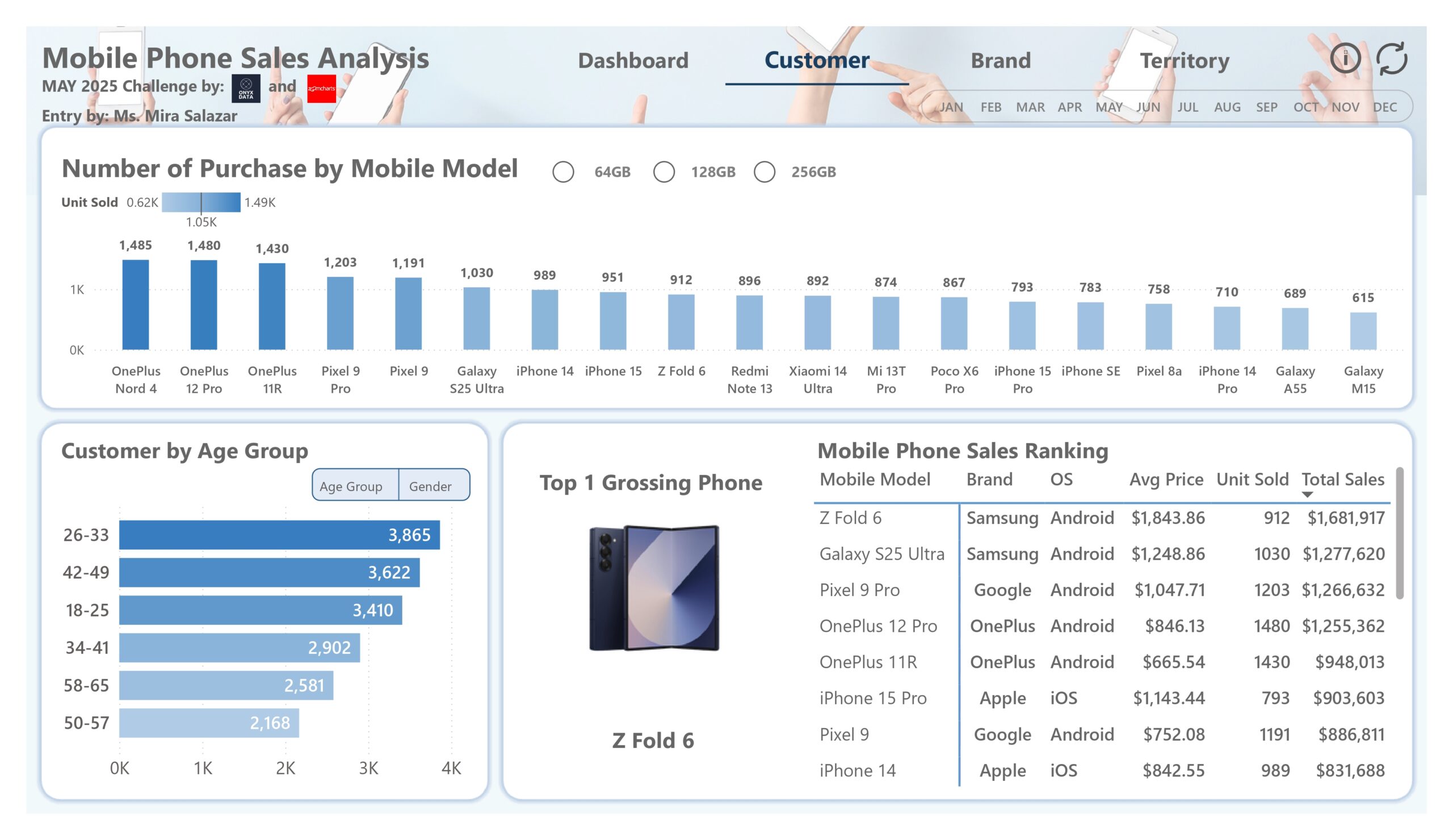
Task: Filter by DEC month
Action: point(1384,107)
